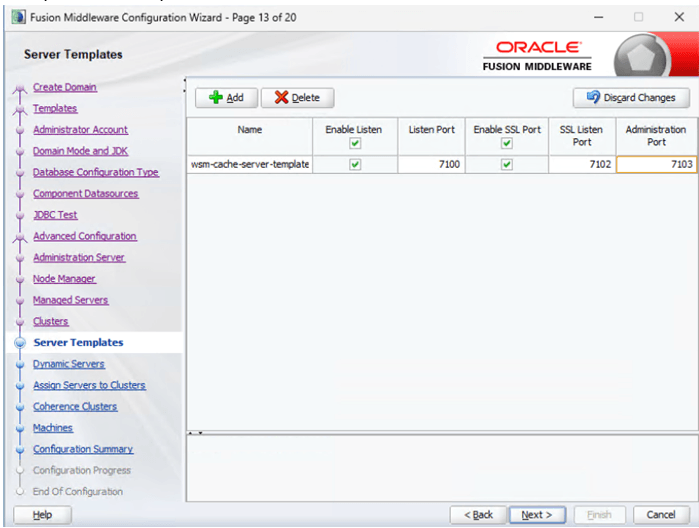699x528 pixels.
Task: Click the Name column header
Action: click(250, 136)
